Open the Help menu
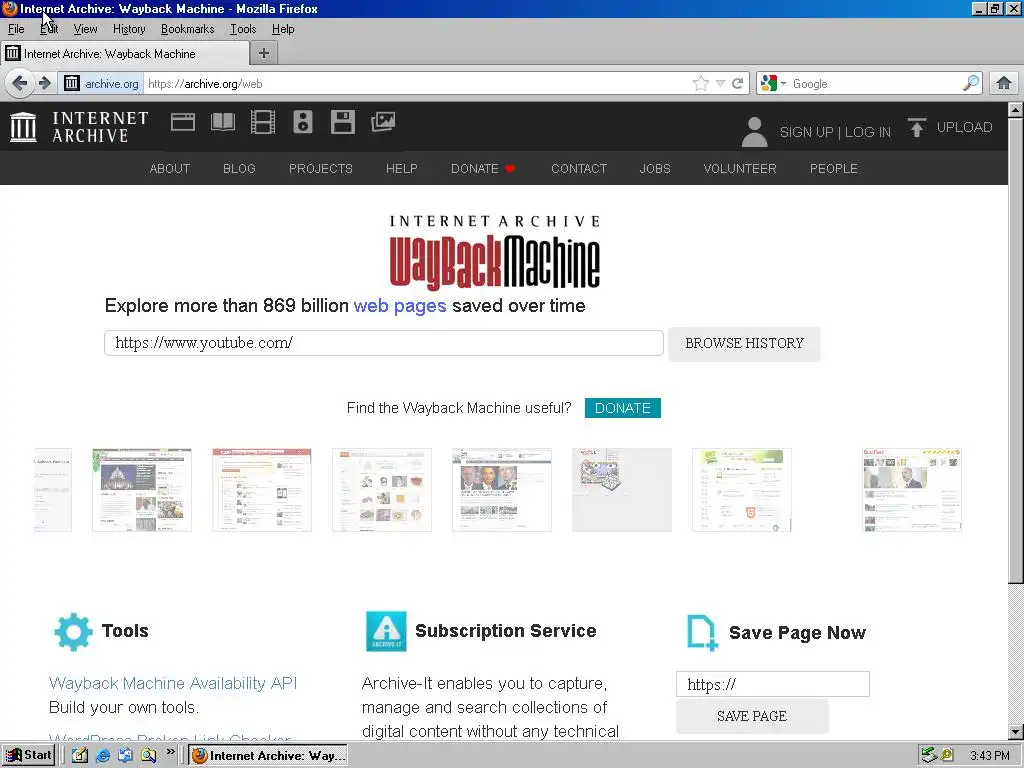The width and height of the screenshot is (1024, 768). click(x=283, y=29)
